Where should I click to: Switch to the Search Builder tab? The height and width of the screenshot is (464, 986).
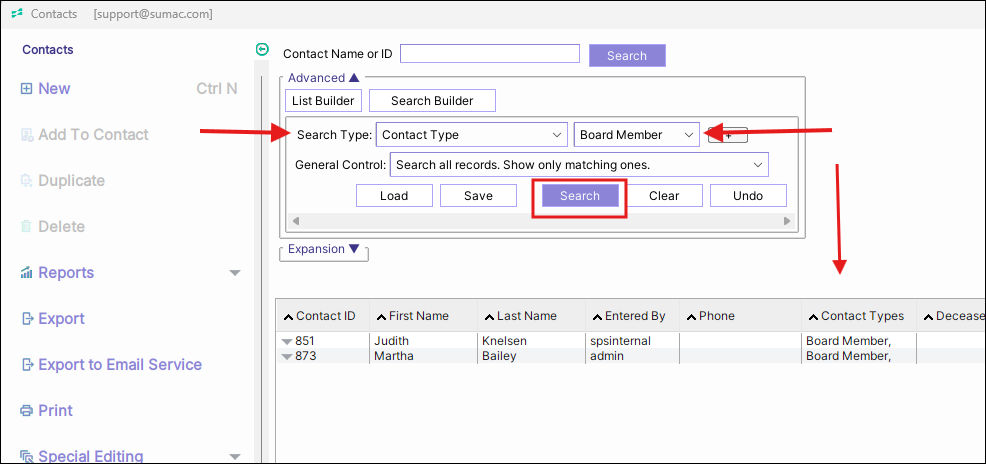[x=432, y=101]
